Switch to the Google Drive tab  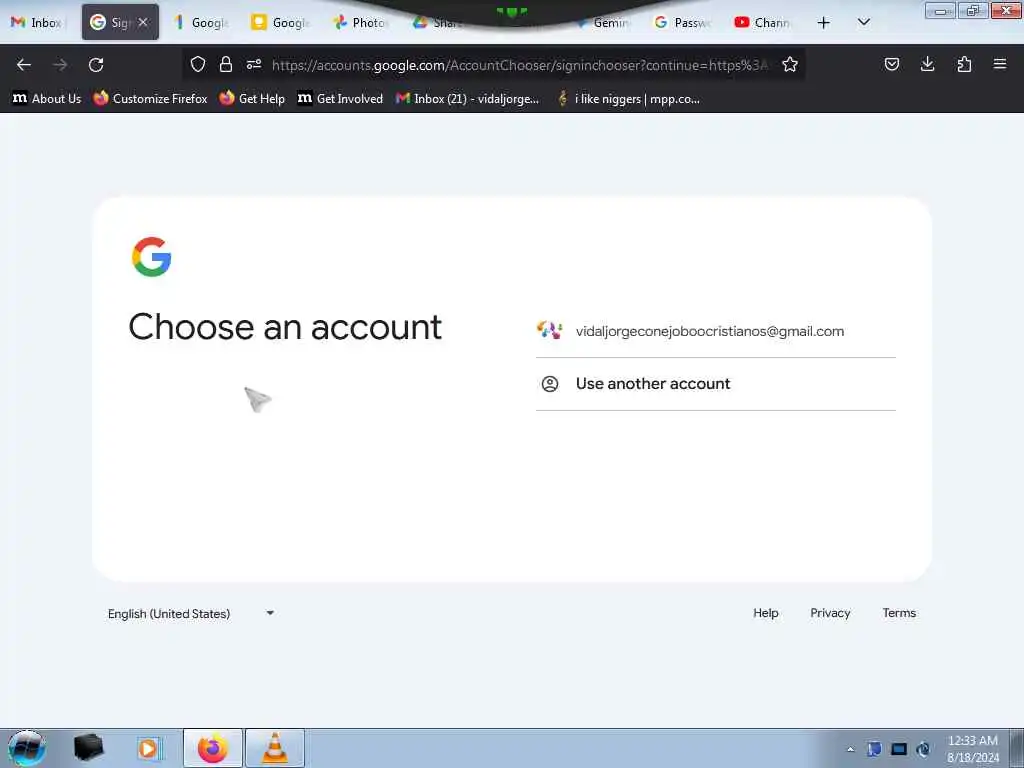click(439, 22)
